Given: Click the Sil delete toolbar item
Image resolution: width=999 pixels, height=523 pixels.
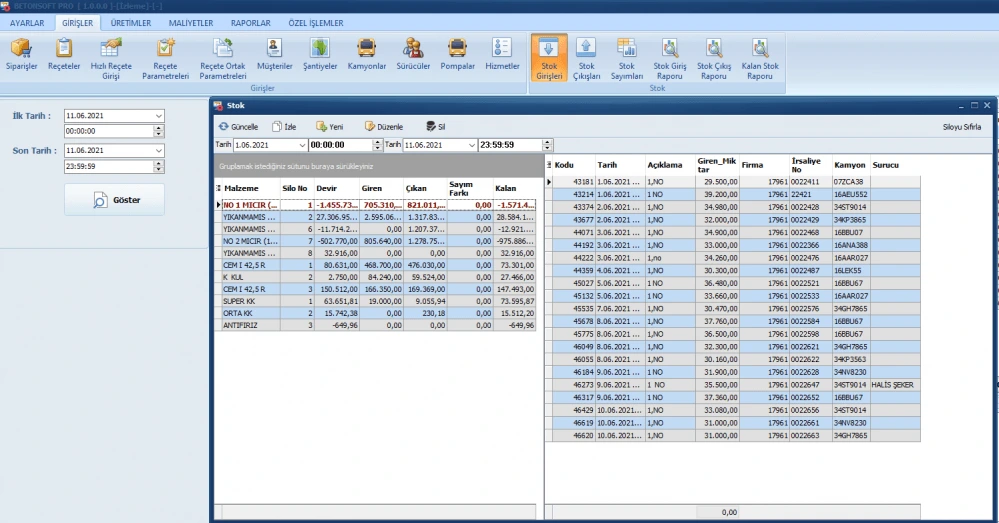Looking at the screenshot, I should (435, 127).
